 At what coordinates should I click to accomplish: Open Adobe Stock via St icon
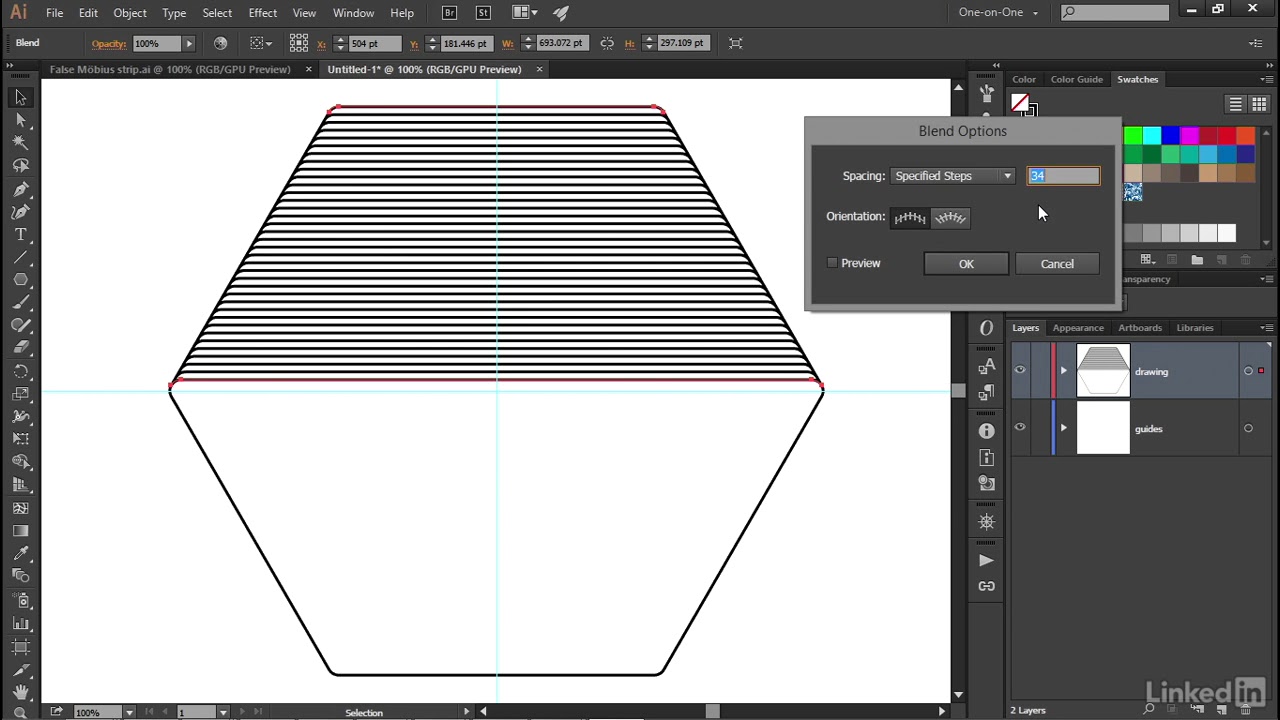point(483,12)
